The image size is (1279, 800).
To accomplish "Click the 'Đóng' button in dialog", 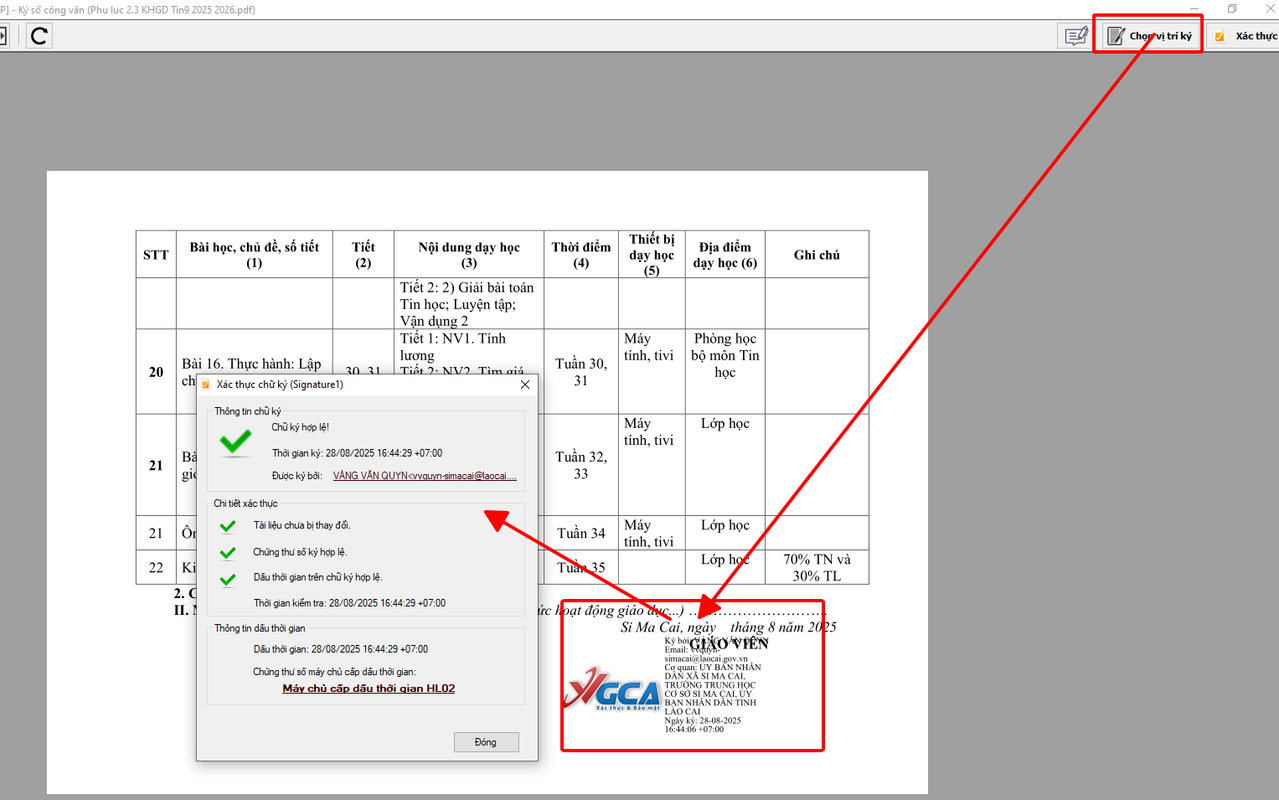I will (486, 742).
